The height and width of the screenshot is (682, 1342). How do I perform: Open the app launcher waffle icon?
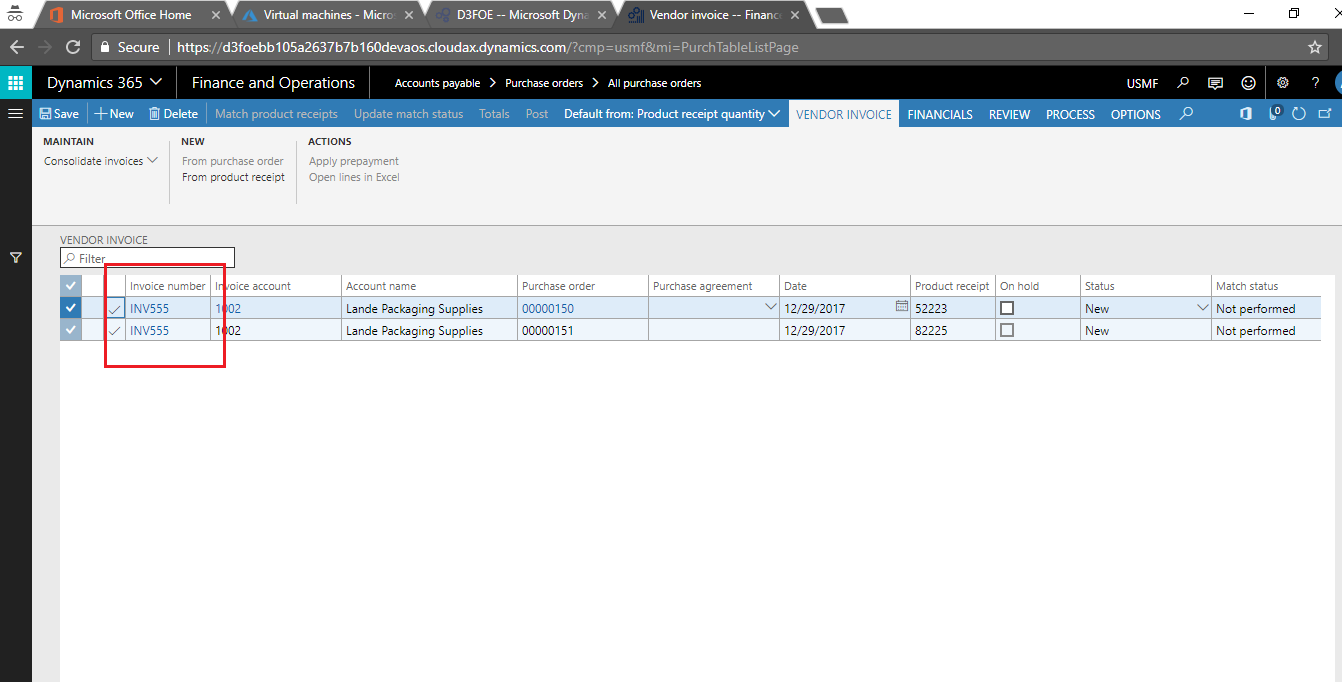pyautogui.click(x=15, y=83)
